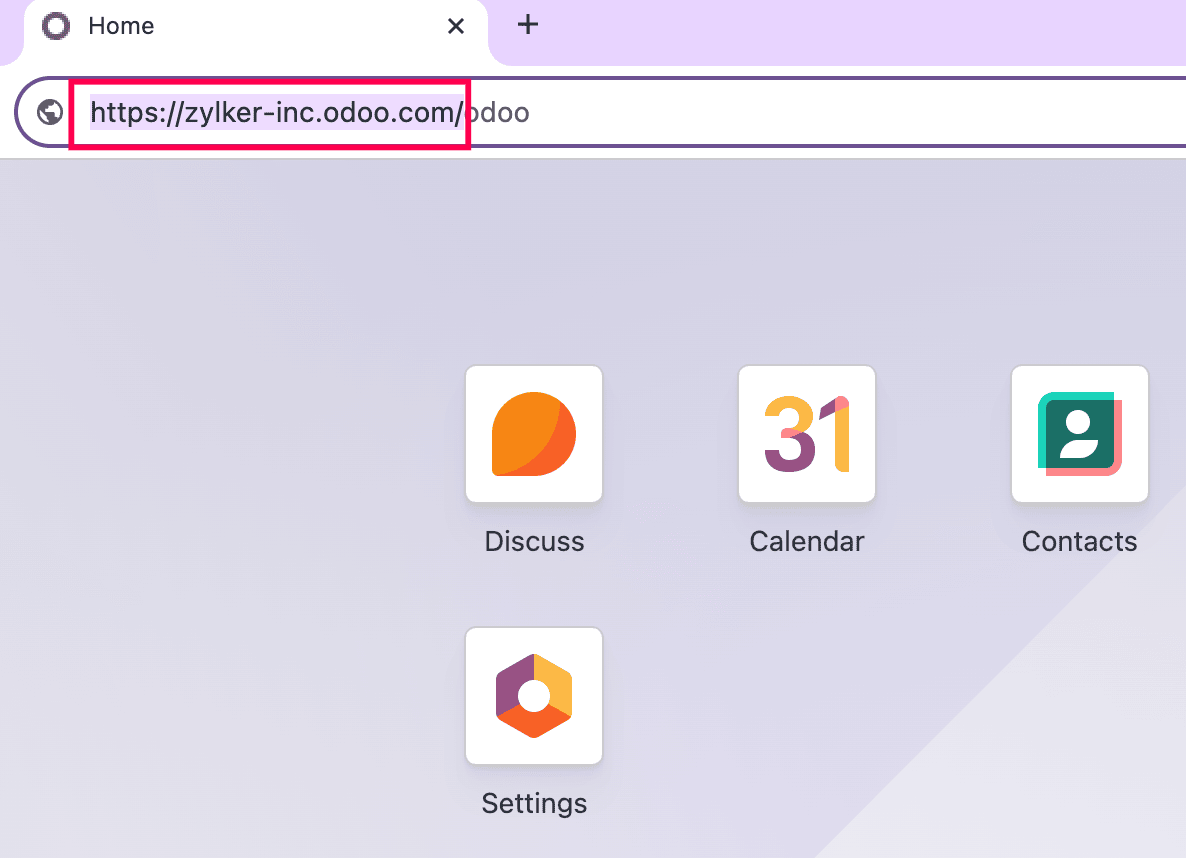Open the Contacts app icon
The image size is (1186, 858).
(1080, 434)
